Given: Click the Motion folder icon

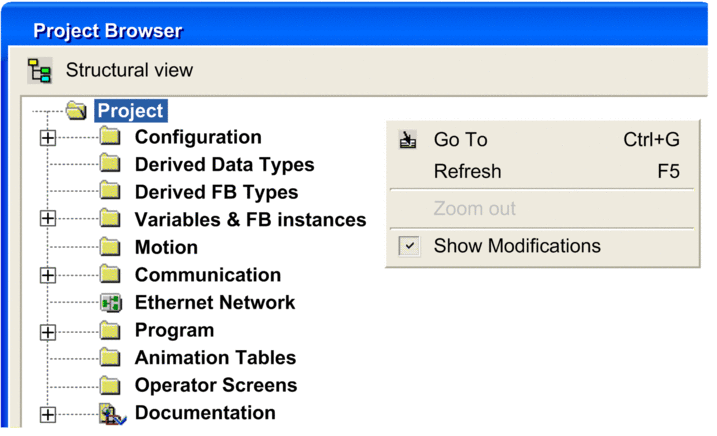Looking at the screenshot, I should click(x=110, y=248).
